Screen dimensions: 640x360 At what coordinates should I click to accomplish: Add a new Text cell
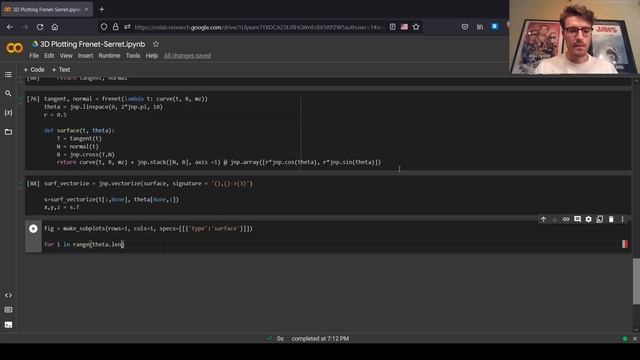click(x=61, y=70)
